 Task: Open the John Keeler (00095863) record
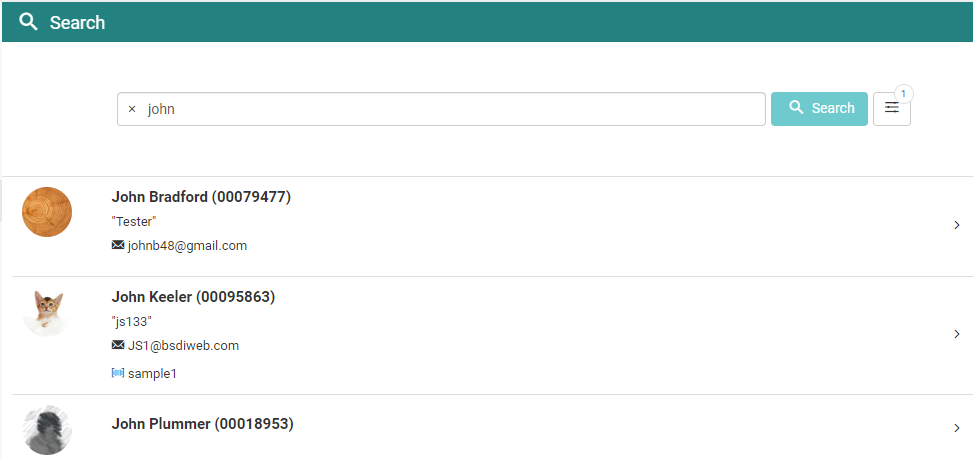click(x=193, y=297)
